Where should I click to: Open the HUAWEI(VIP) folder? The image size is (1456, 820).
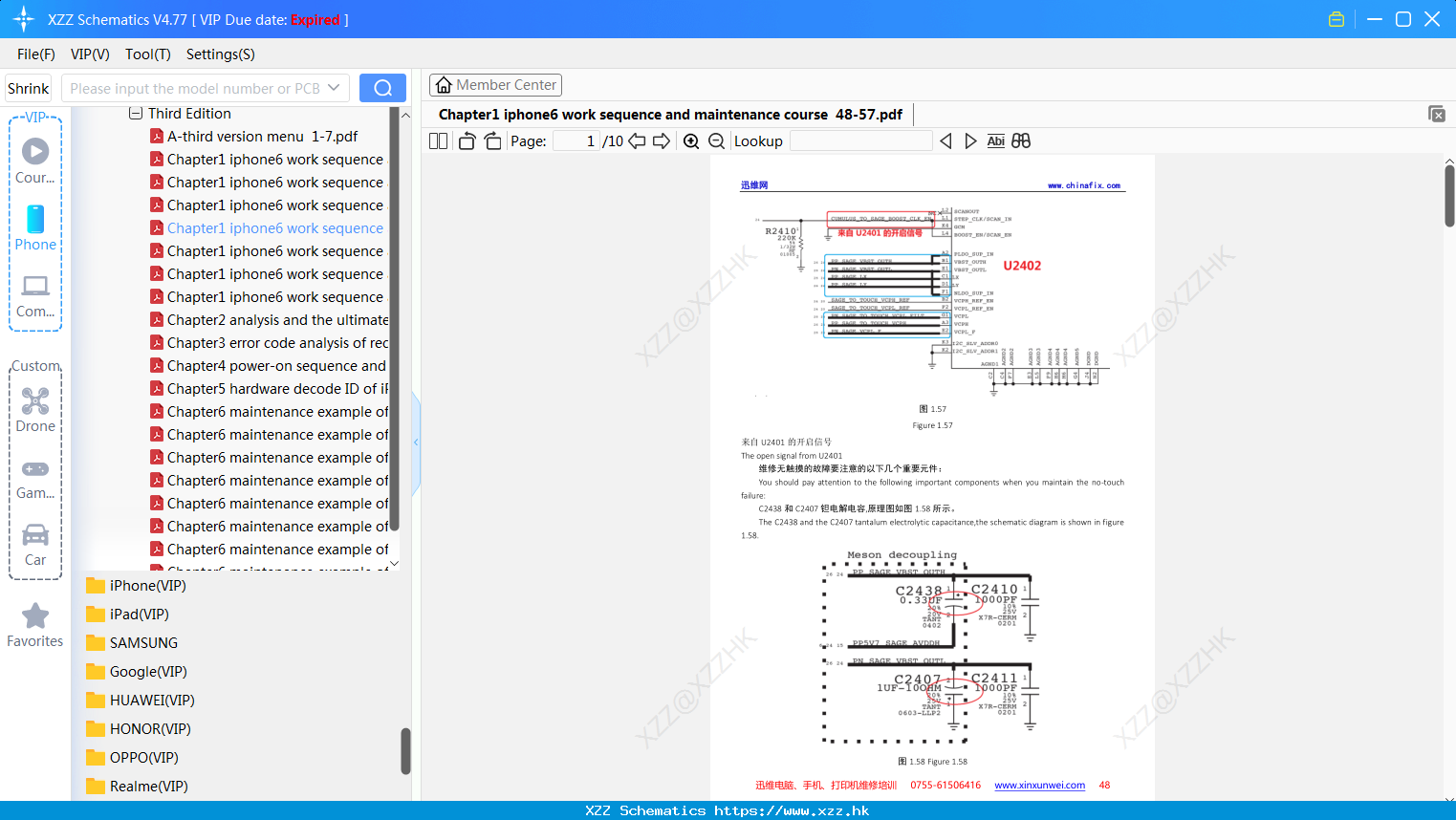tap(140, 700)
